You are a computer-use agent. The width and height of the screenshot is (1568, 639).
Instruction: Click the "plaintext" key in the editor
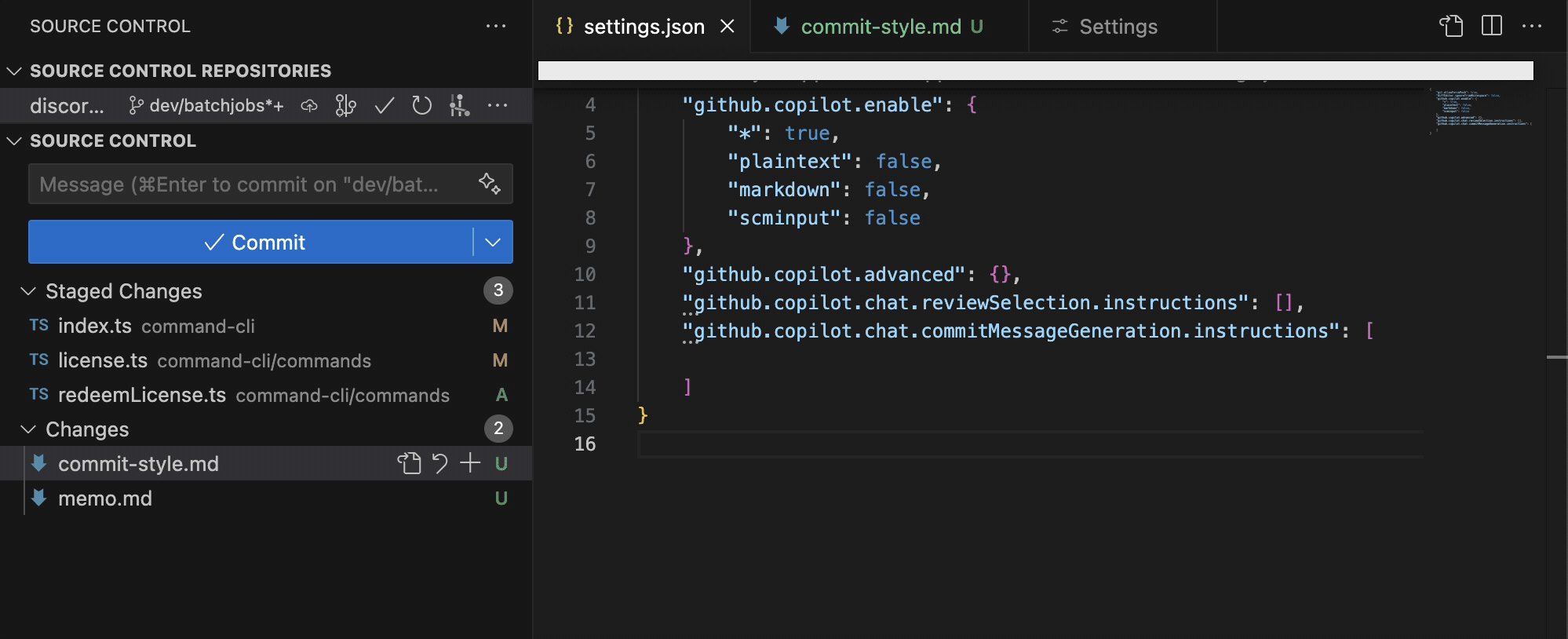789,161
